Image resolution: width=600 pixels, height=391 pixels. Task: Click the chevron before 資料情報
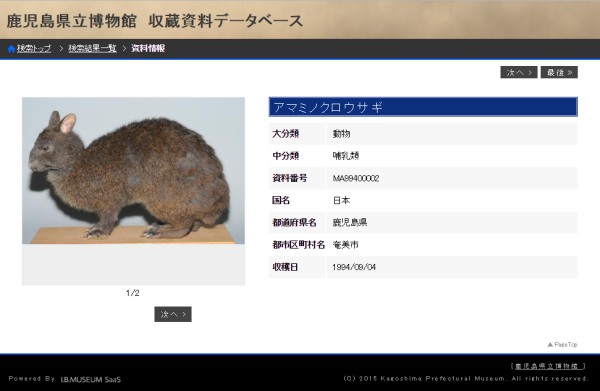[124, 49]
